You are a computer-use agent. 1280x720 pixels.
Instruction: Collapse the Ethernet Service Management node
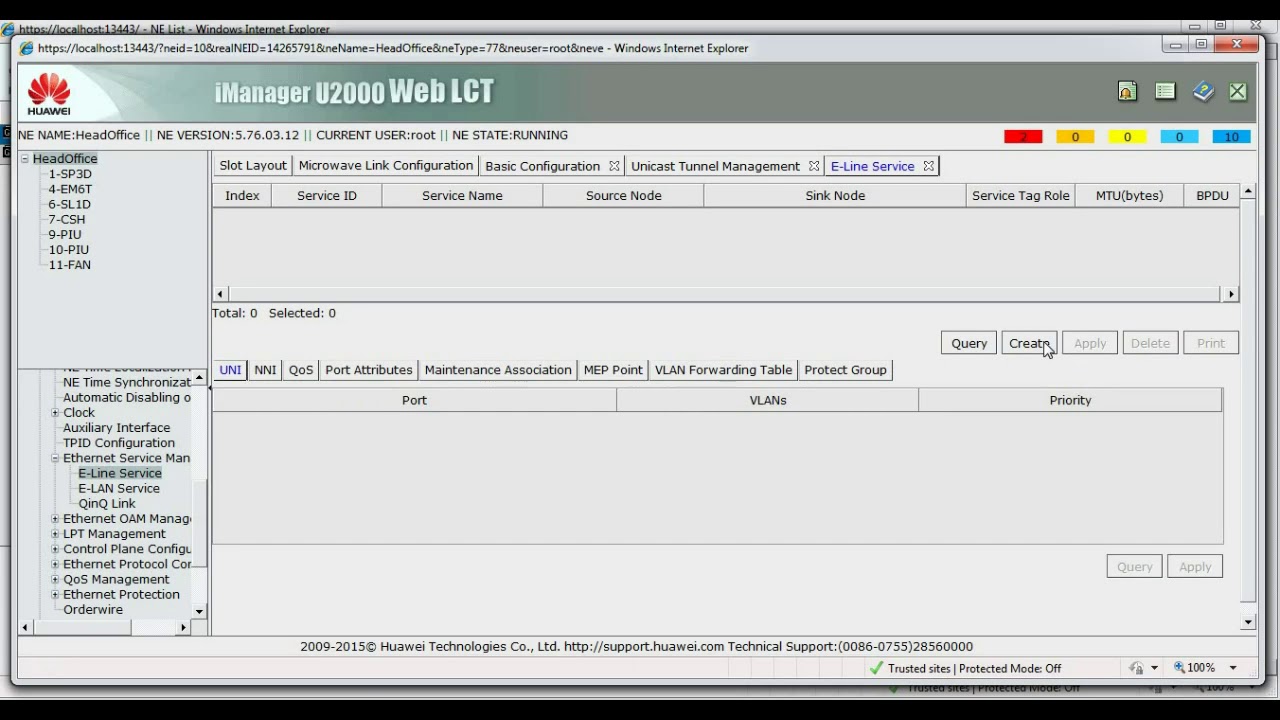(x=55, y=458)
